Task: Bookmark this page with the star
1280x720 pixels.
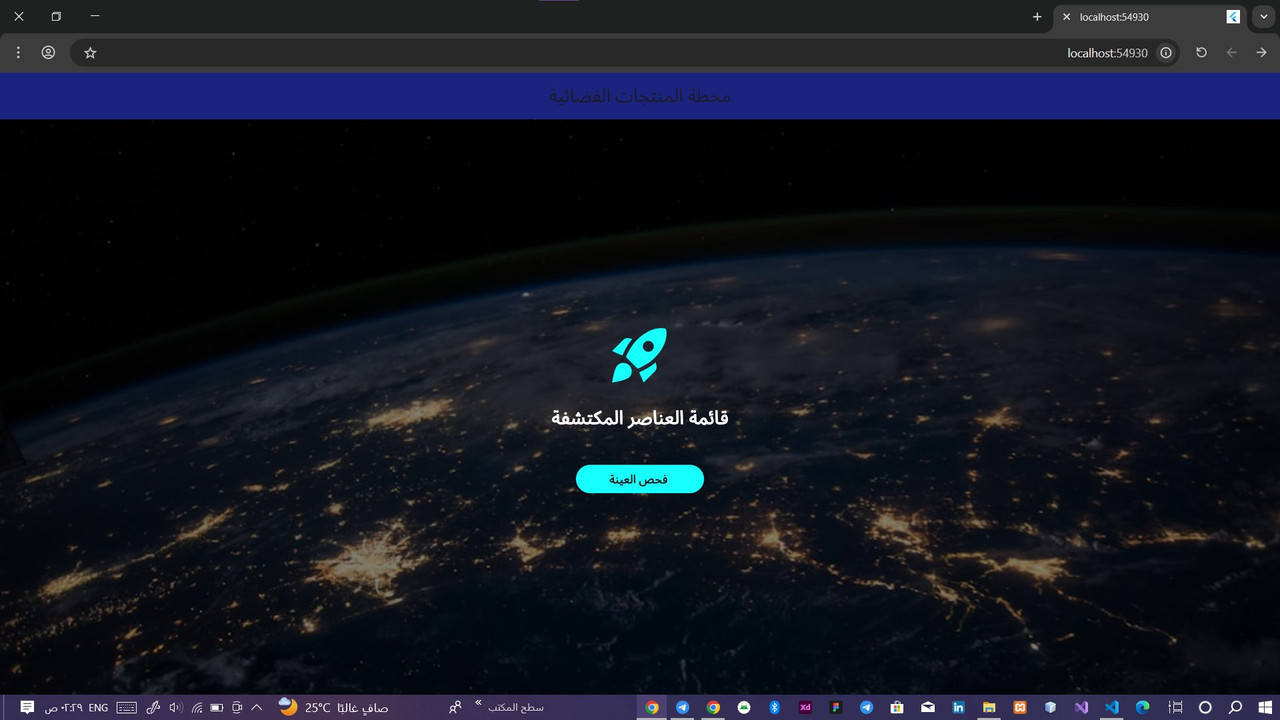Action: coord(90,52)
